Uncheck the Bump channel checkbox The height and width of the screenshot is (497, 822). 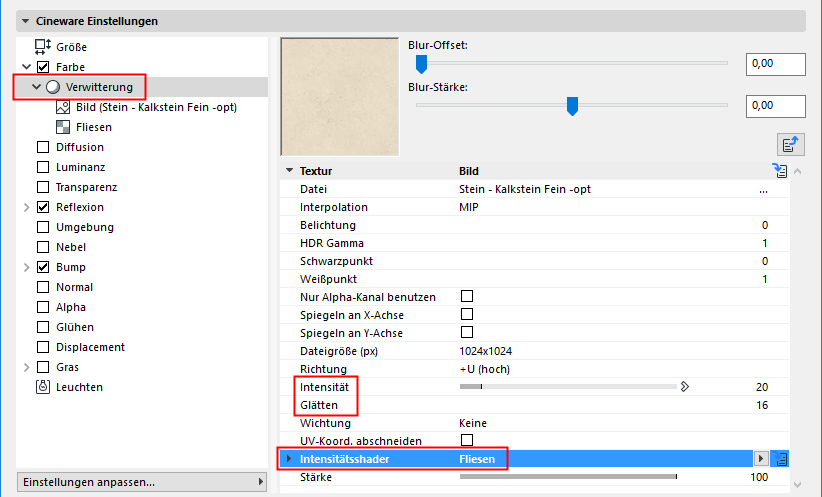point(43,267)
